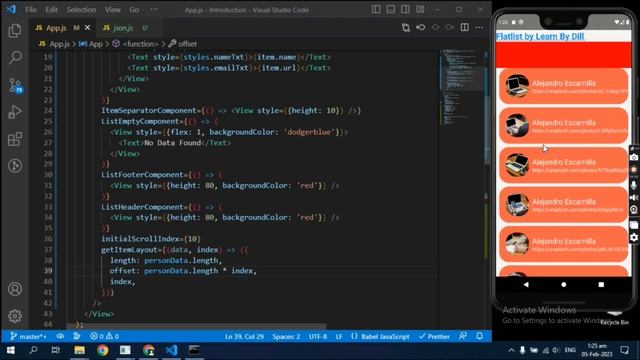
Task: Toggle the primary side bar layout icon
Action: (x=376, y=9)
